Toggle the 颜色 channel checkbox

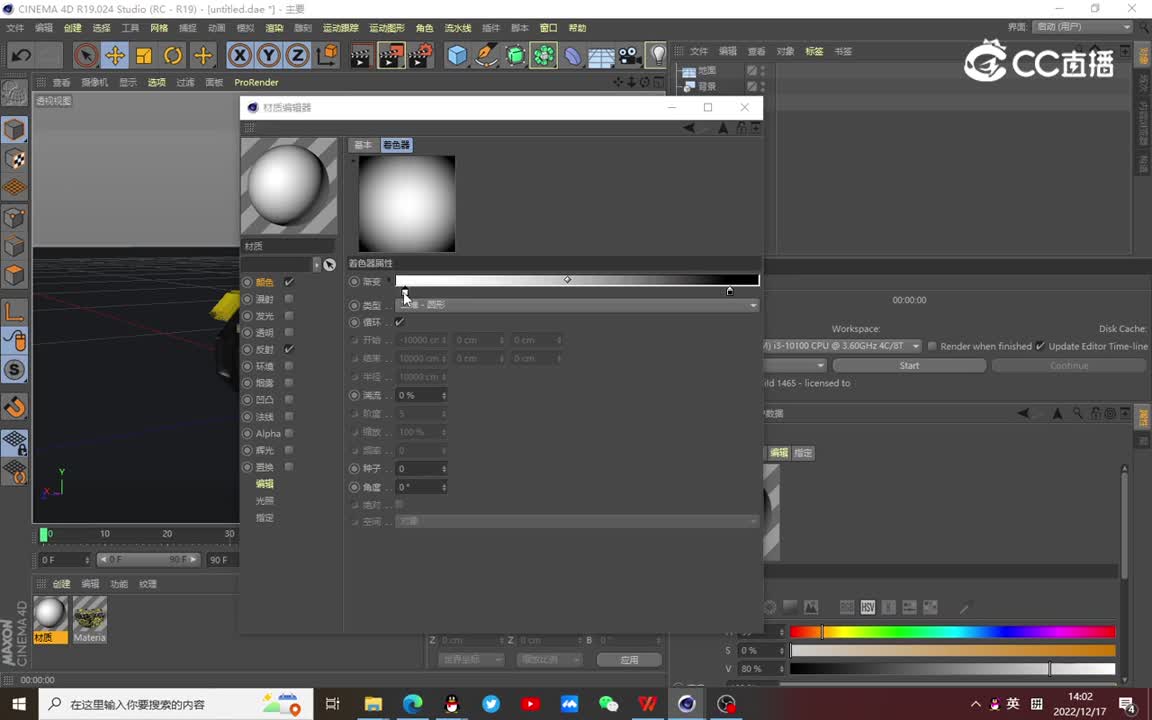point(289,282)
